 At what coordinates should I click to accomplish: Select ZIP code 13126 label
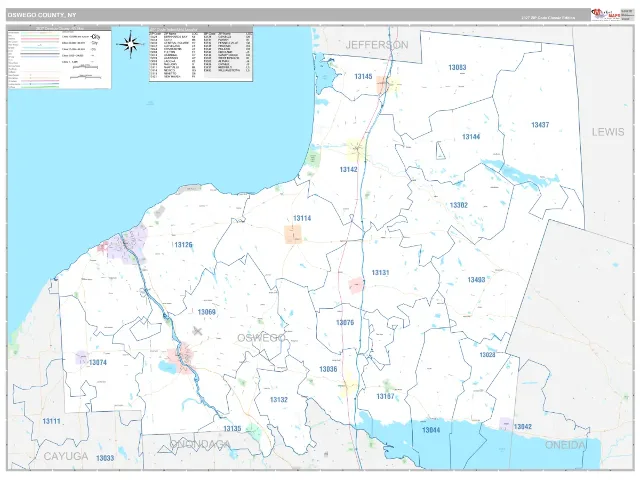coord(183,245)
